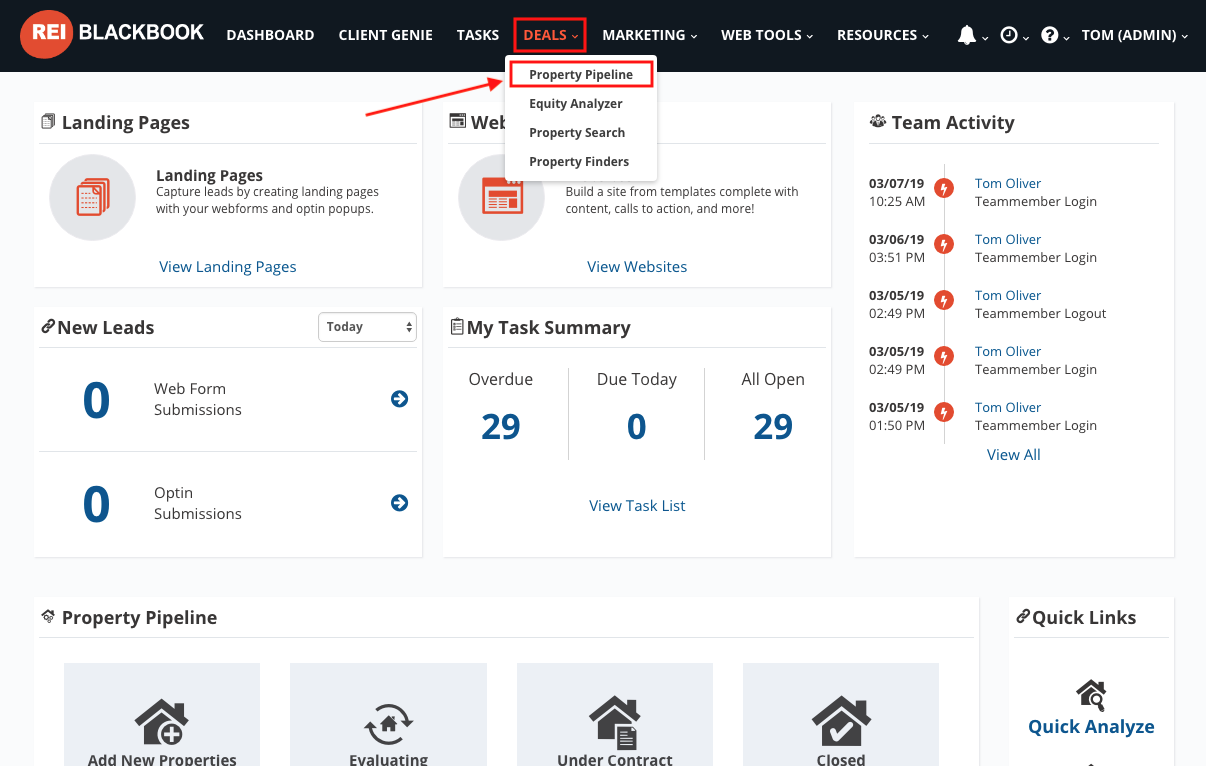This screenshot has height=766, width=1206.
Task: Click the Evaluating pipeline card
Action: click(388, 714)
